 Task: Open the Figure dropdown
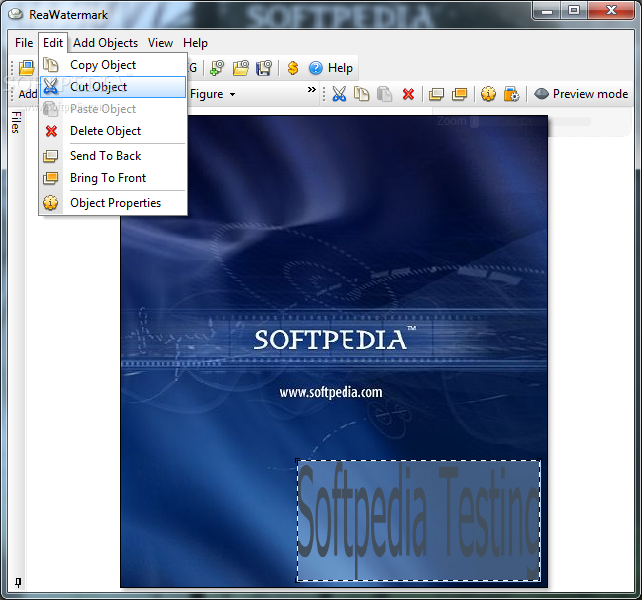point(213,94)
